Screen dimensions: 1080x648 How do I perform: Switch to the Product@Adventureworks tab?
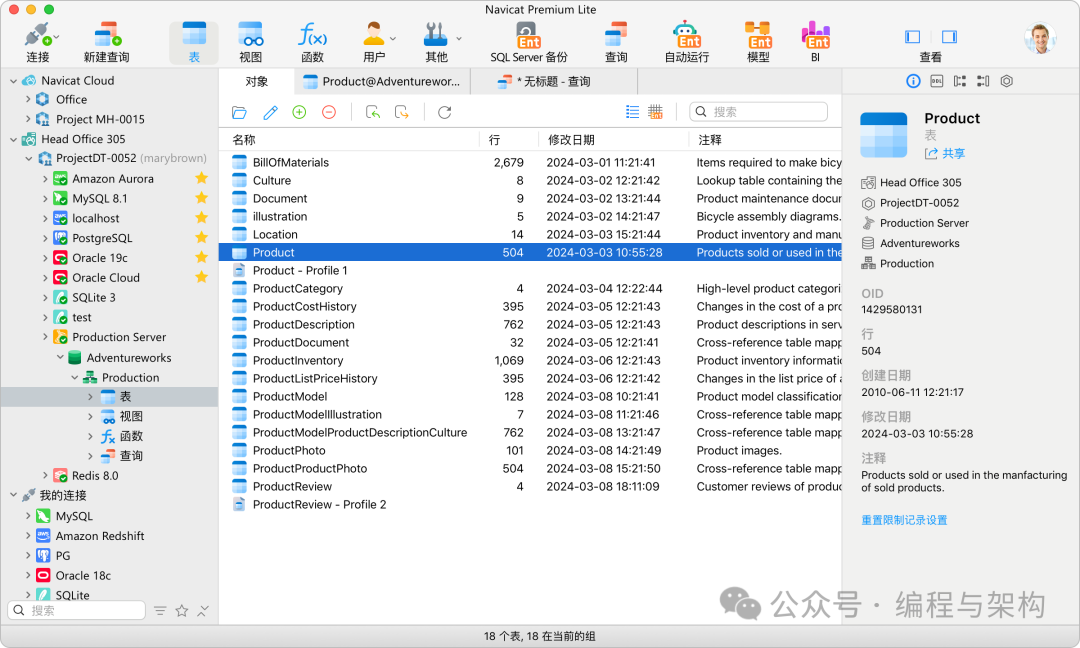click(382, 81)
